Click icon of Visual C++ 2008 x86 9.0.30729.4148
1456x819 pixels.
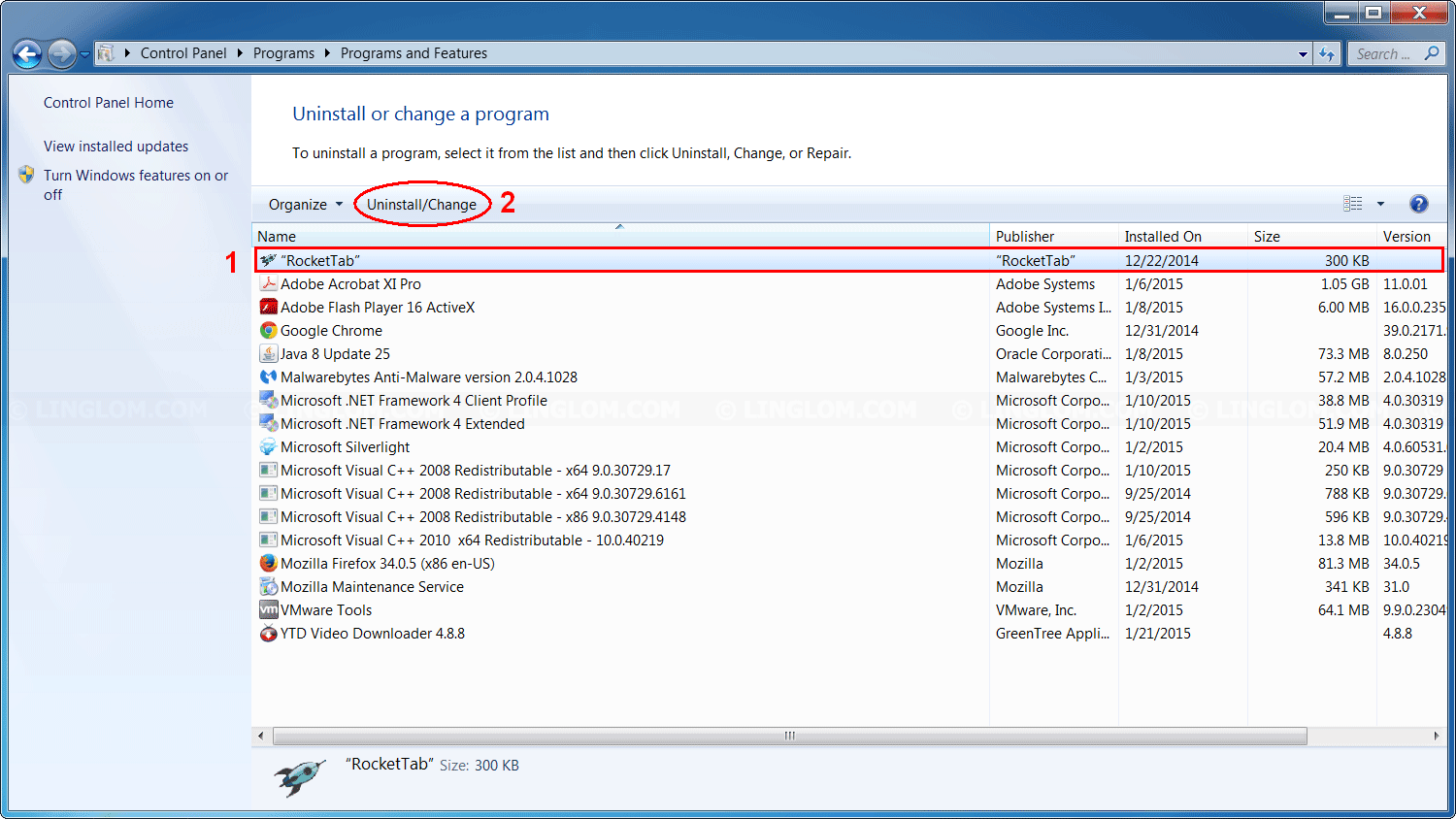click(x=269, y=516)
